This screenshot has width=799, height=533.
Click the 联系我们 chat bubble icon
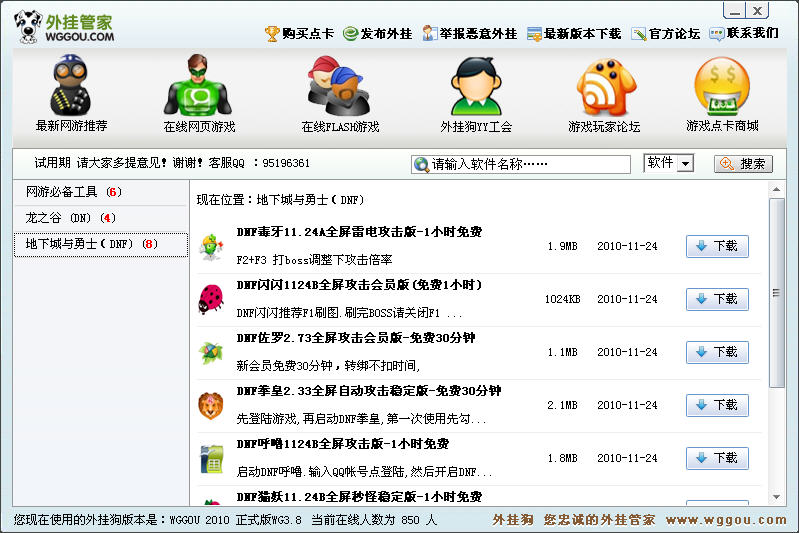pos(716,34)
